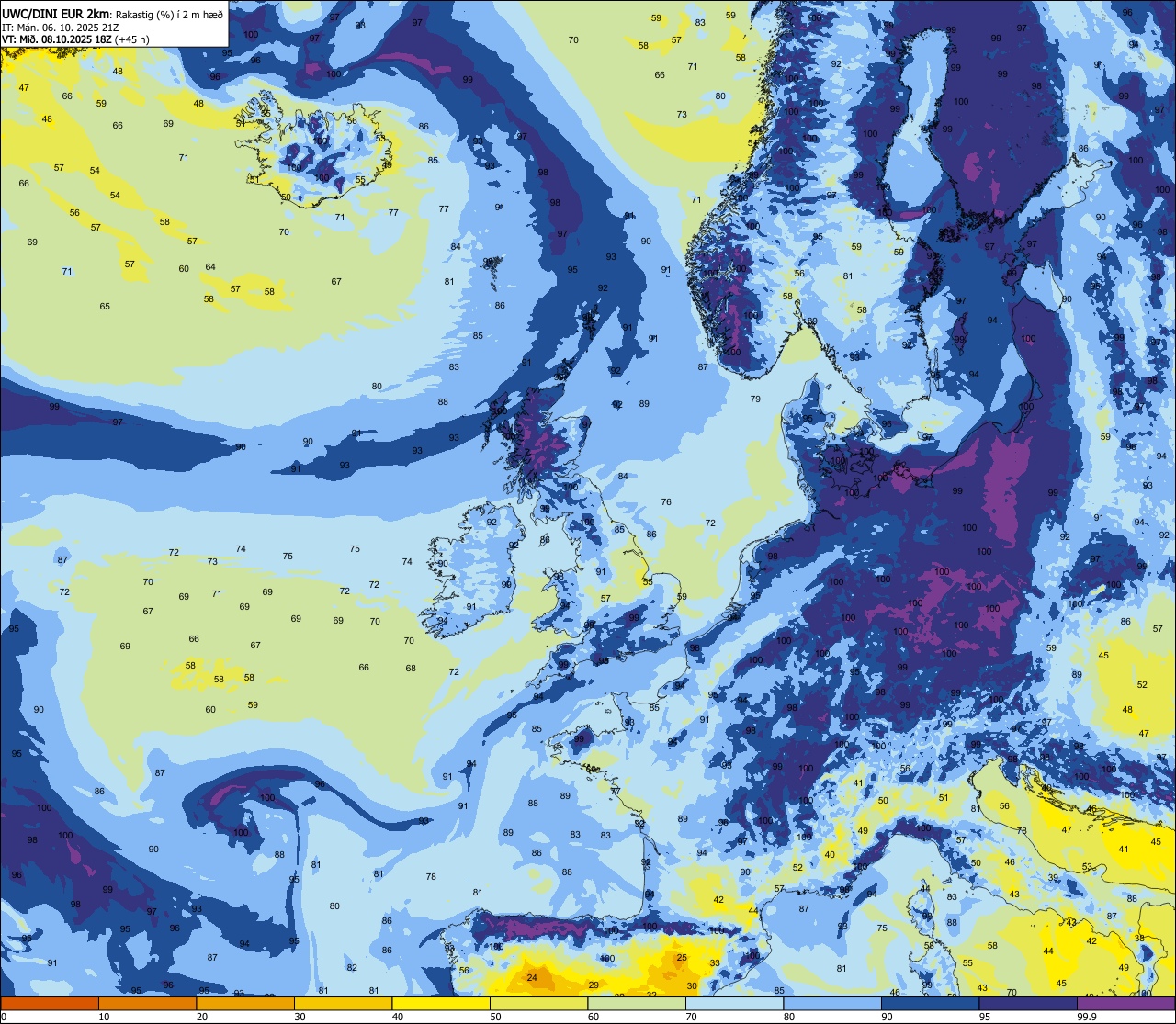This screenshot has height=1024, width=1176.
Task: Choose the 80–90 medium blue legend swatch
Action: (x=832, y=1003)
